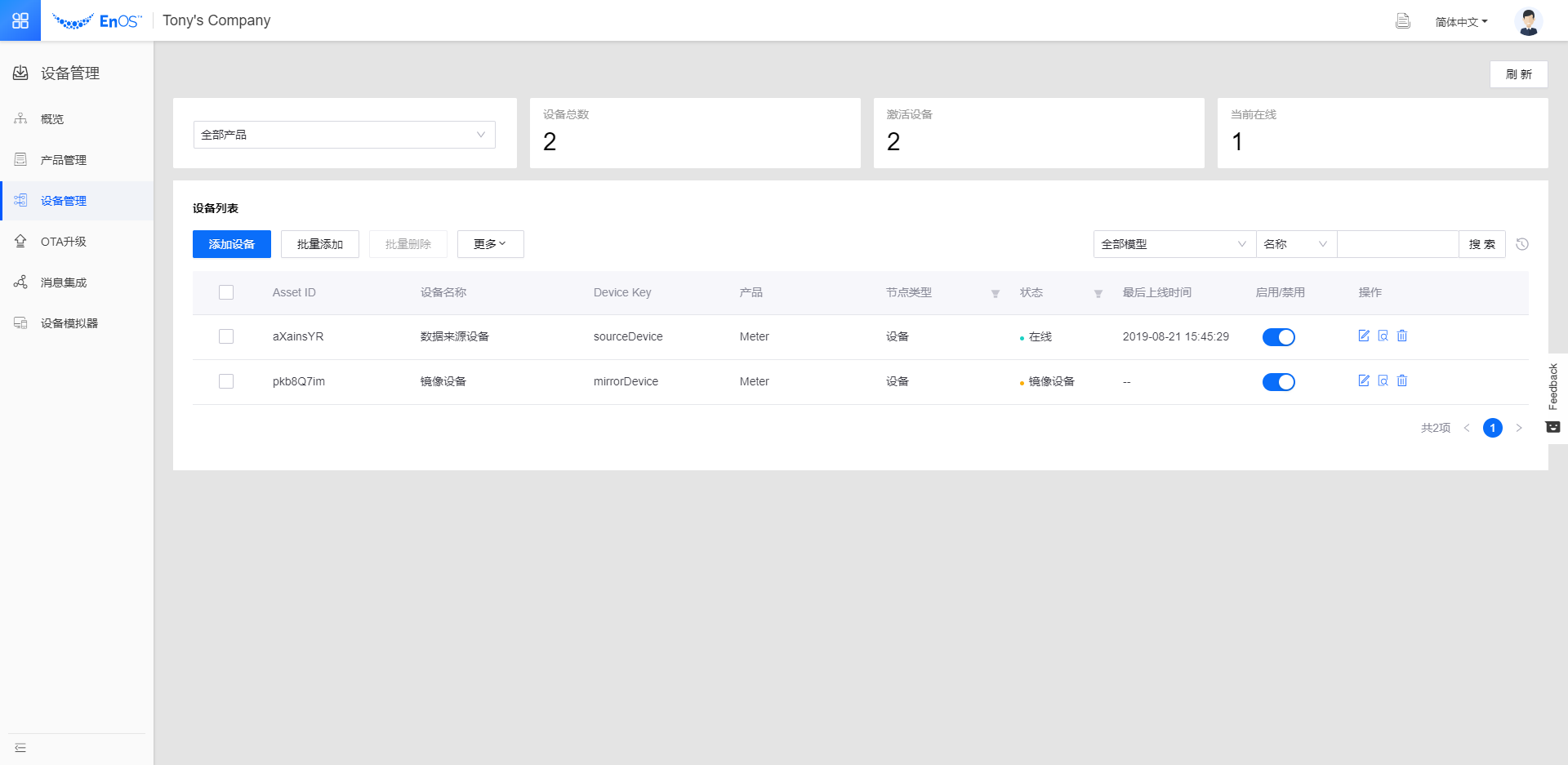The image size is (1568, 765).
Task: Open the app grid menu icon
Action: pyautogui.click(x=20, y=20)
